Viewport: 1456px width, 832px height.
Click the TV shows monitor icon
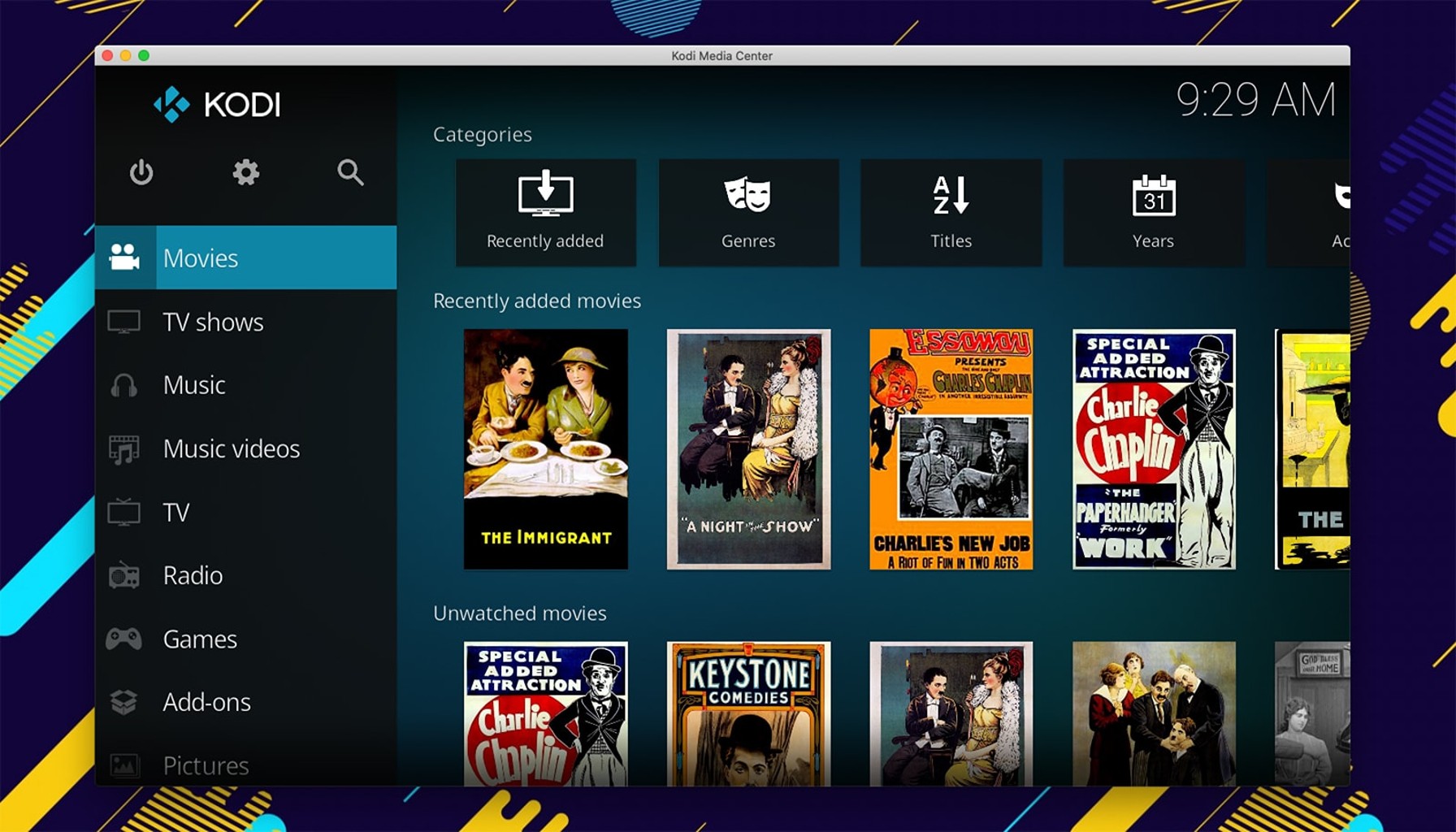point(124,322)
